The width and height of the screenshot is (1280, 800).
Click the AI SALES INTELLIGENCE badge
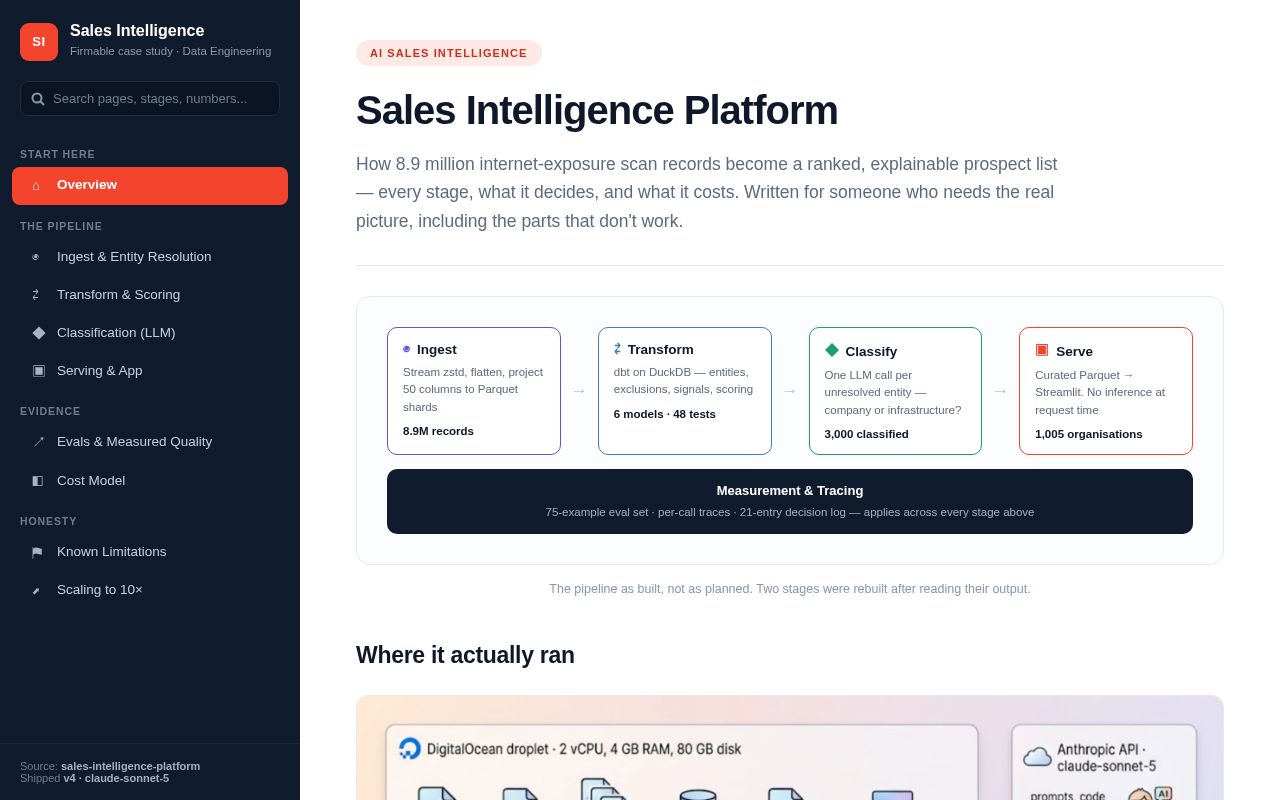pyautogui.click(x=449, y=53)
